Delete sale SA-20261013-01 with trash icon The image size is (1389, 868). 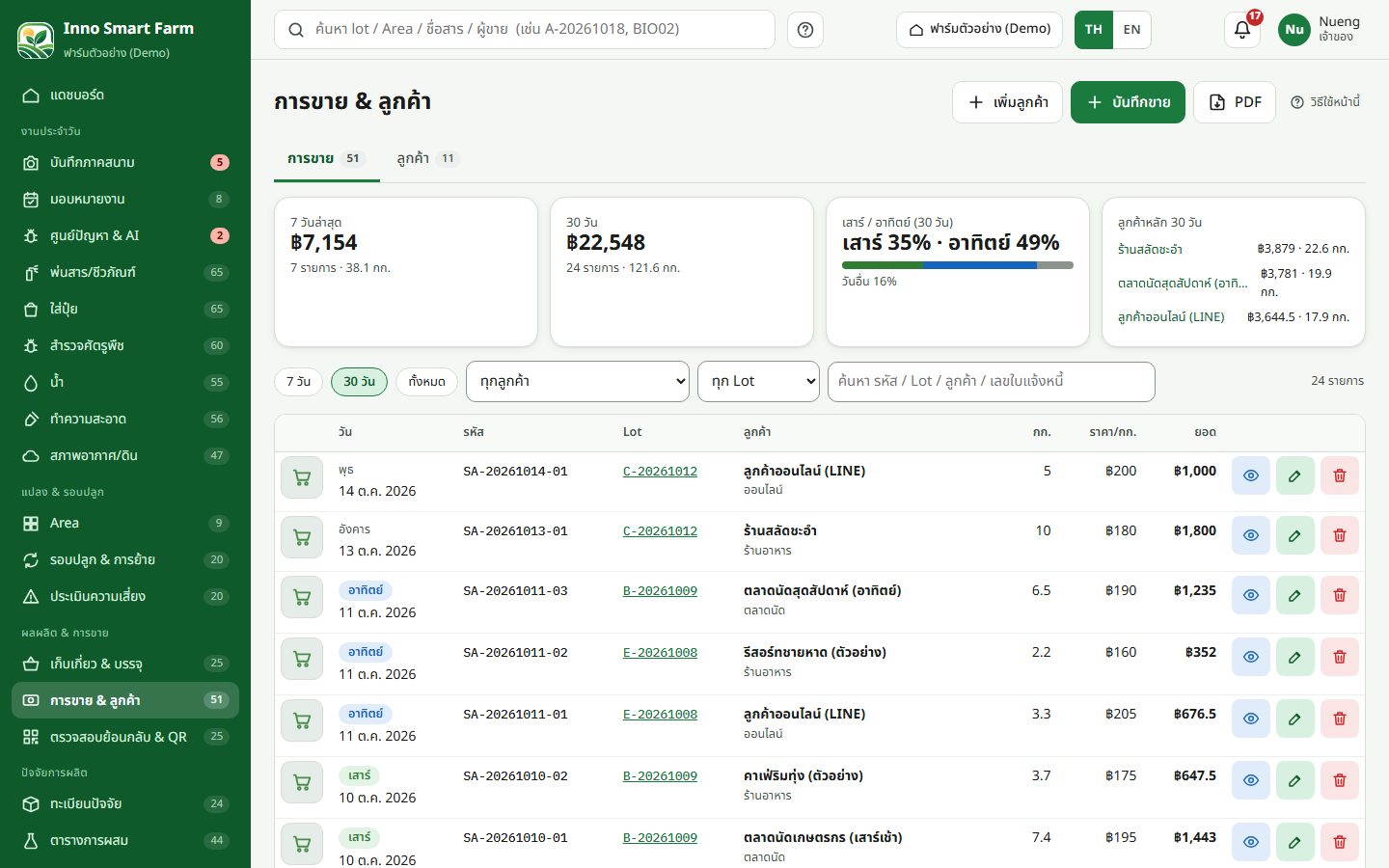1340,535
